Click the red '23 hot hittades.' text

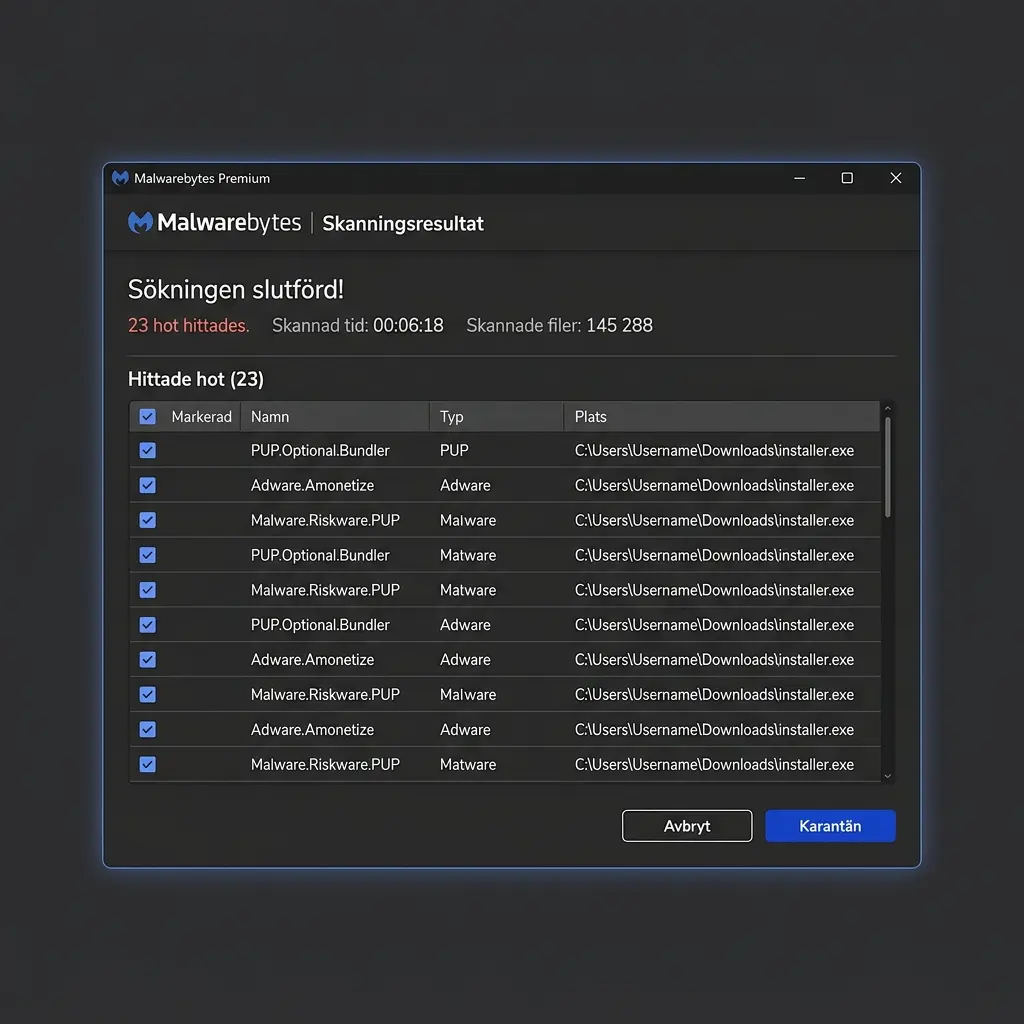coord(189,325)
